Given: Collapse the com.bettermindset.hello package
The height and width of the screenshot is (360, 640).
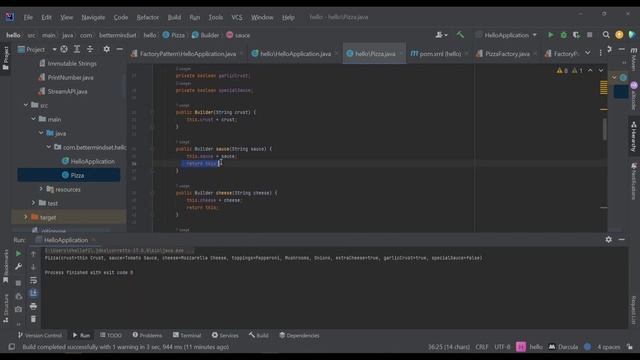Looking at the screenshot, I should pos(49,147).
